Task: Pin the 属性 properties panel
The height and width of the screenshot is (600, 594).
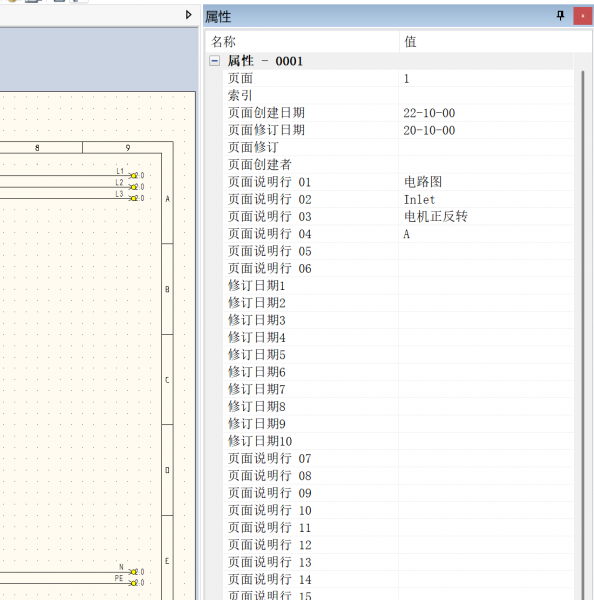Action: click(560, 16)
